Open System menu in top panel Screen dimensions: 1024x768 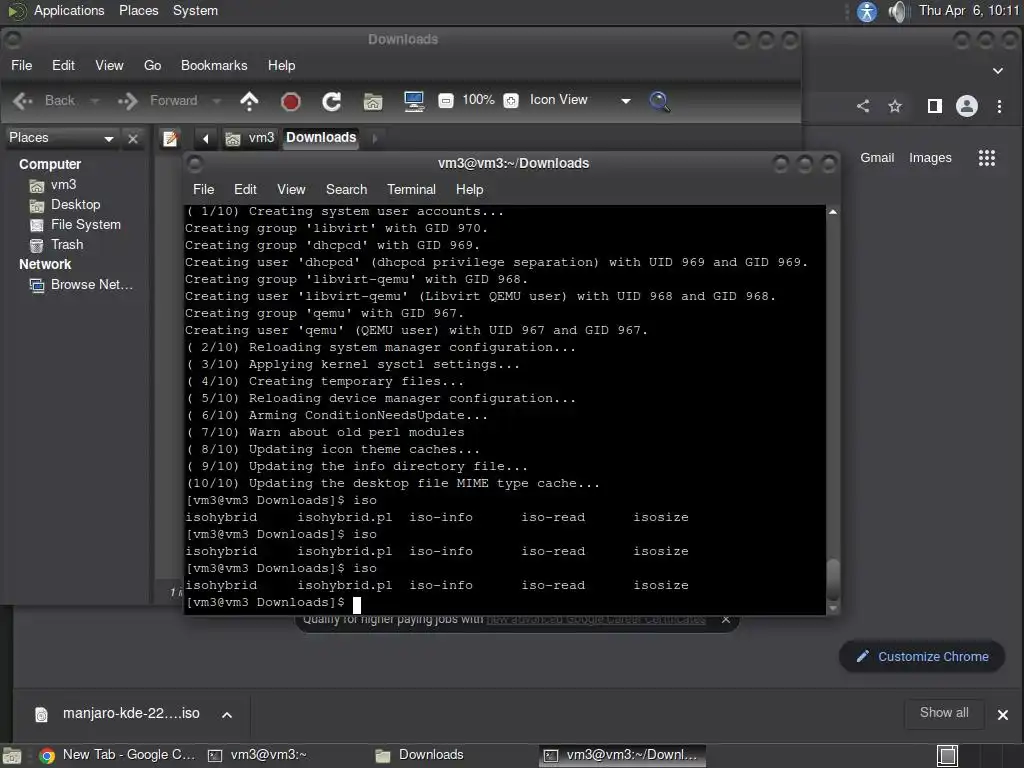coord(195,10)
